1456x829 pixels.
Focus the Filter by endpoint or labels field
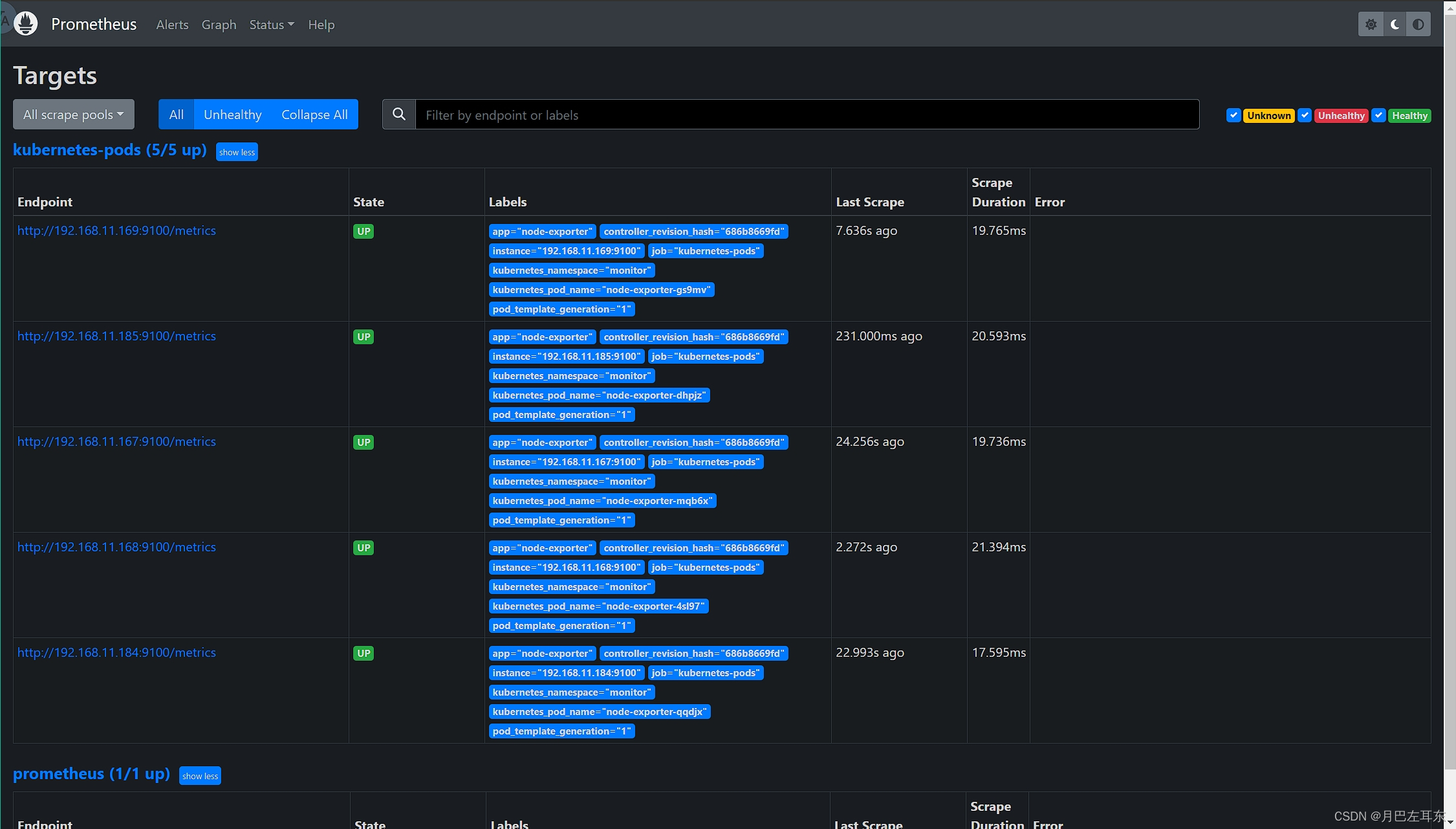(807, 115)
